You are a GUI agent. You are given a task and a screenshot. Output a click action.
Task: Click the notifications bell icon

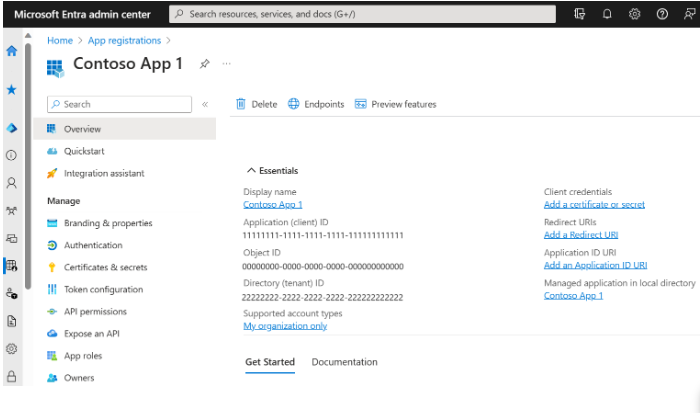tap(607, 14)
